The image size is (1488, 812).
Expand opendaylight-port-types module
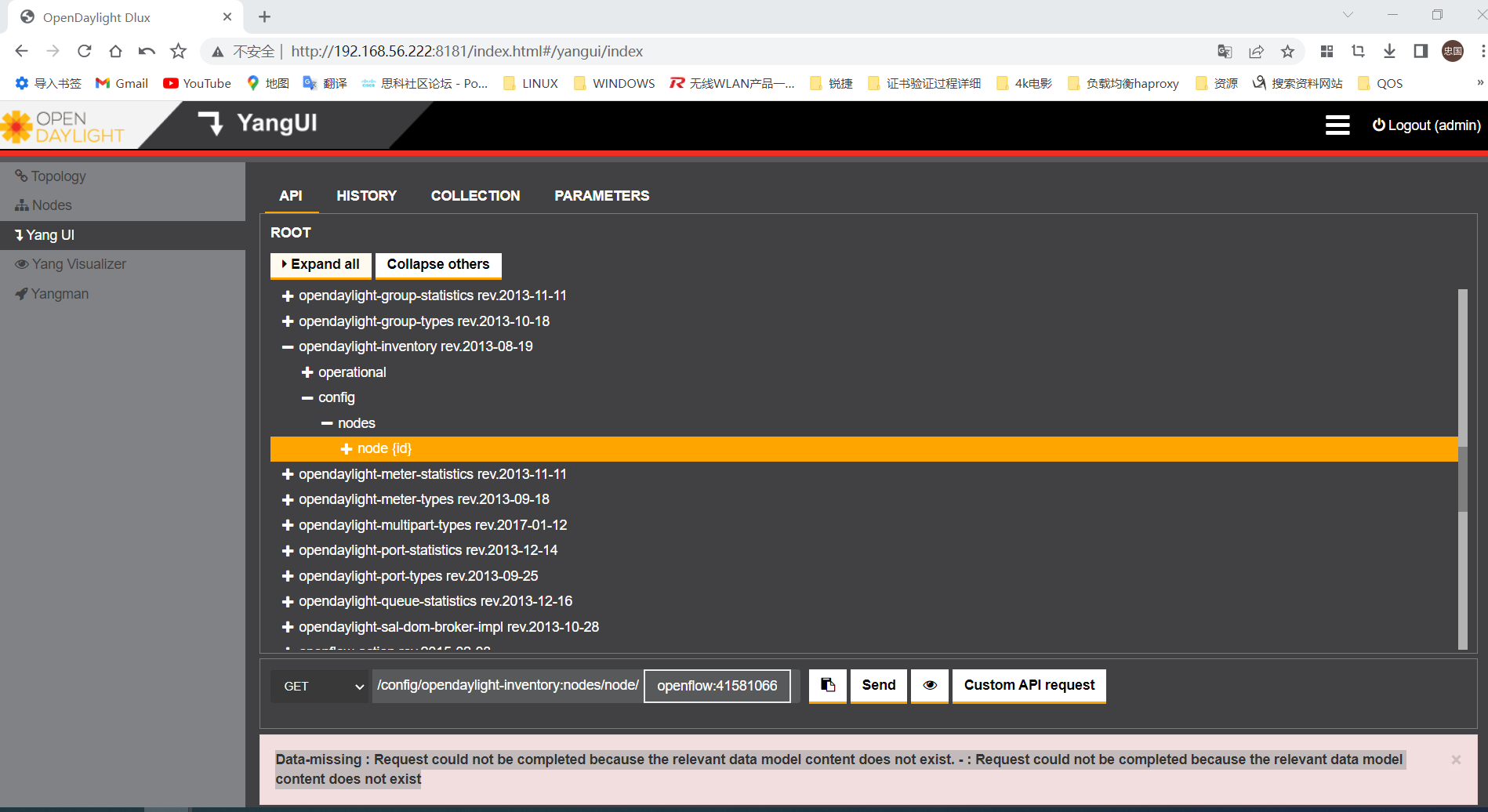[x=288, y=576]
